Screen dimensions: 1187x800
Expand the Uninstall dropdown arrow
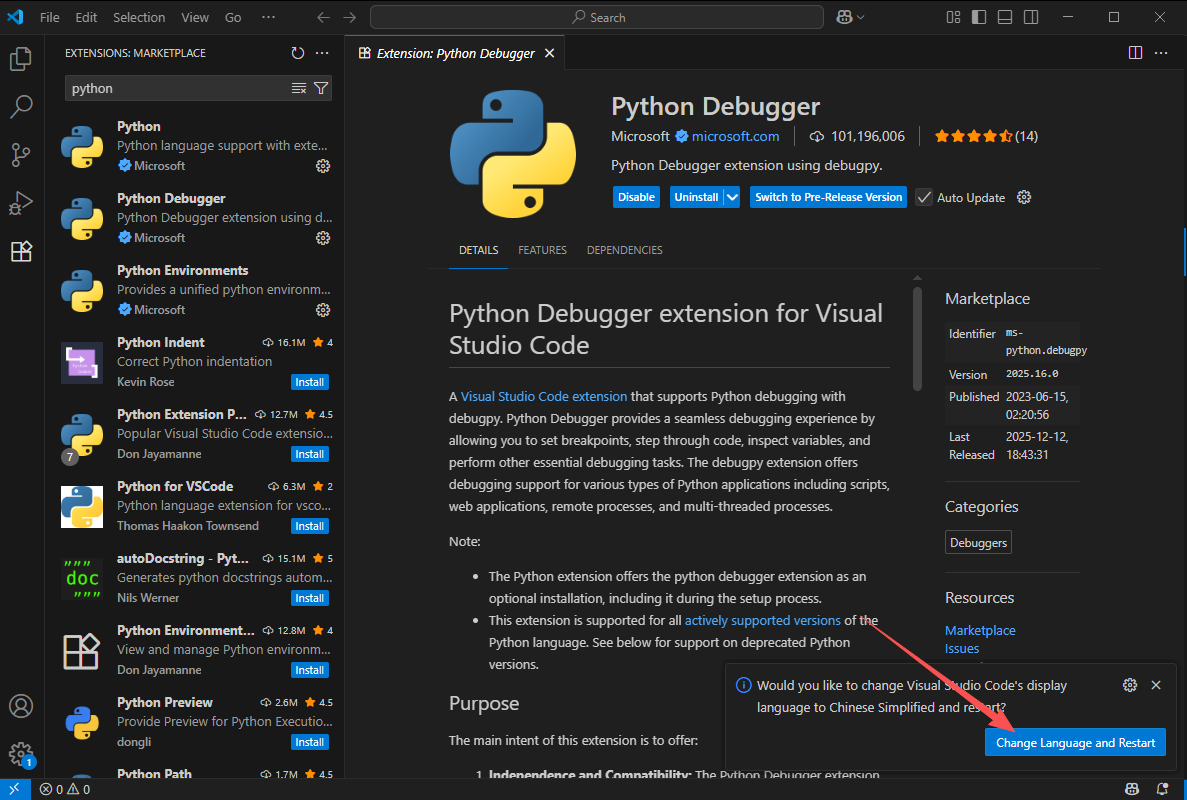point(732,197)
